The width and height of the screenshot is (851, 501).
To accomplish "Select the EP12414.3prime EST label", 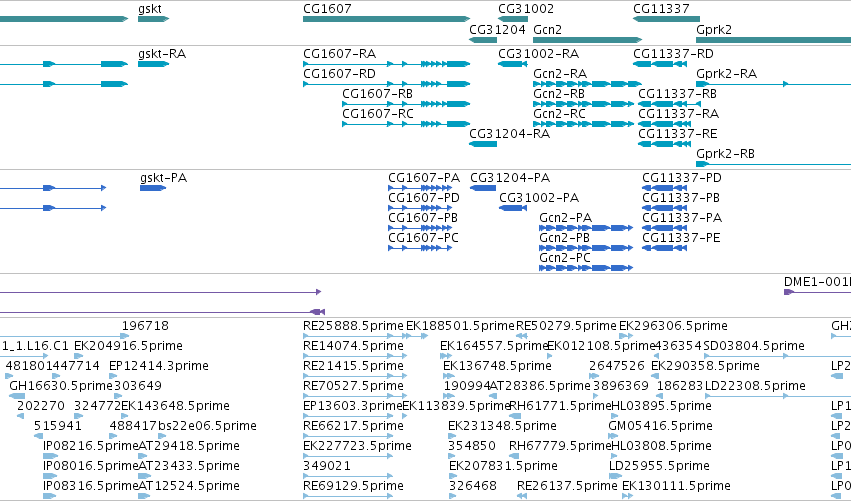I will click(x=159, y=366).
